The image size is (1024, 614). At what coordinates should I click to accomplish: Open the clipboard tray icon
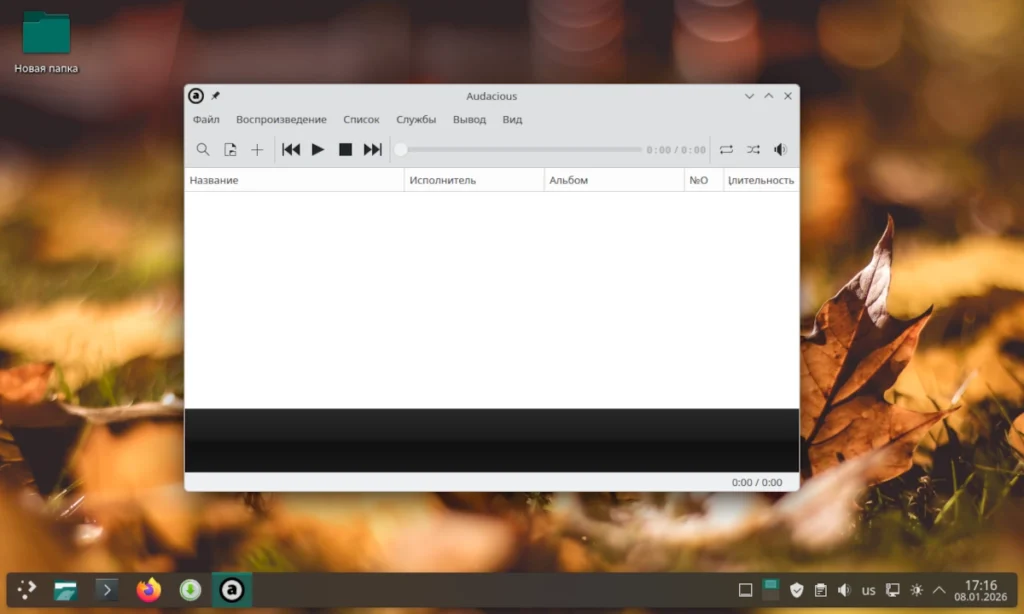(x=821, y=590)
